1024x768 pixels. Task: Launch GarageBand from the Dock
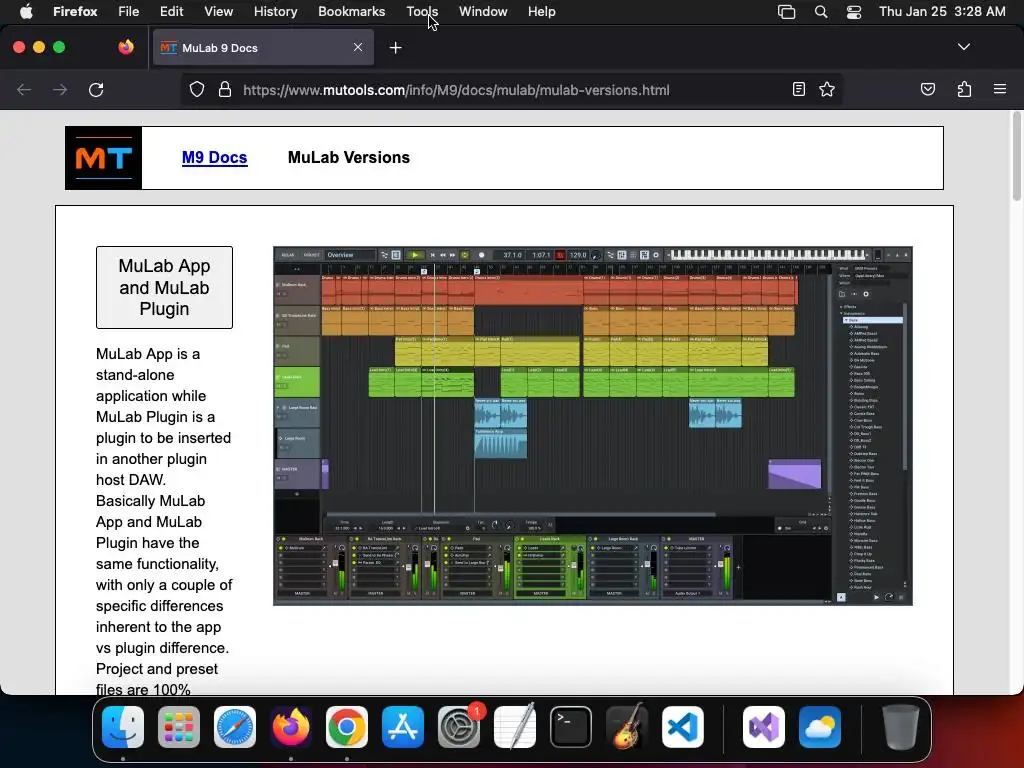click(x=627, y=727)
